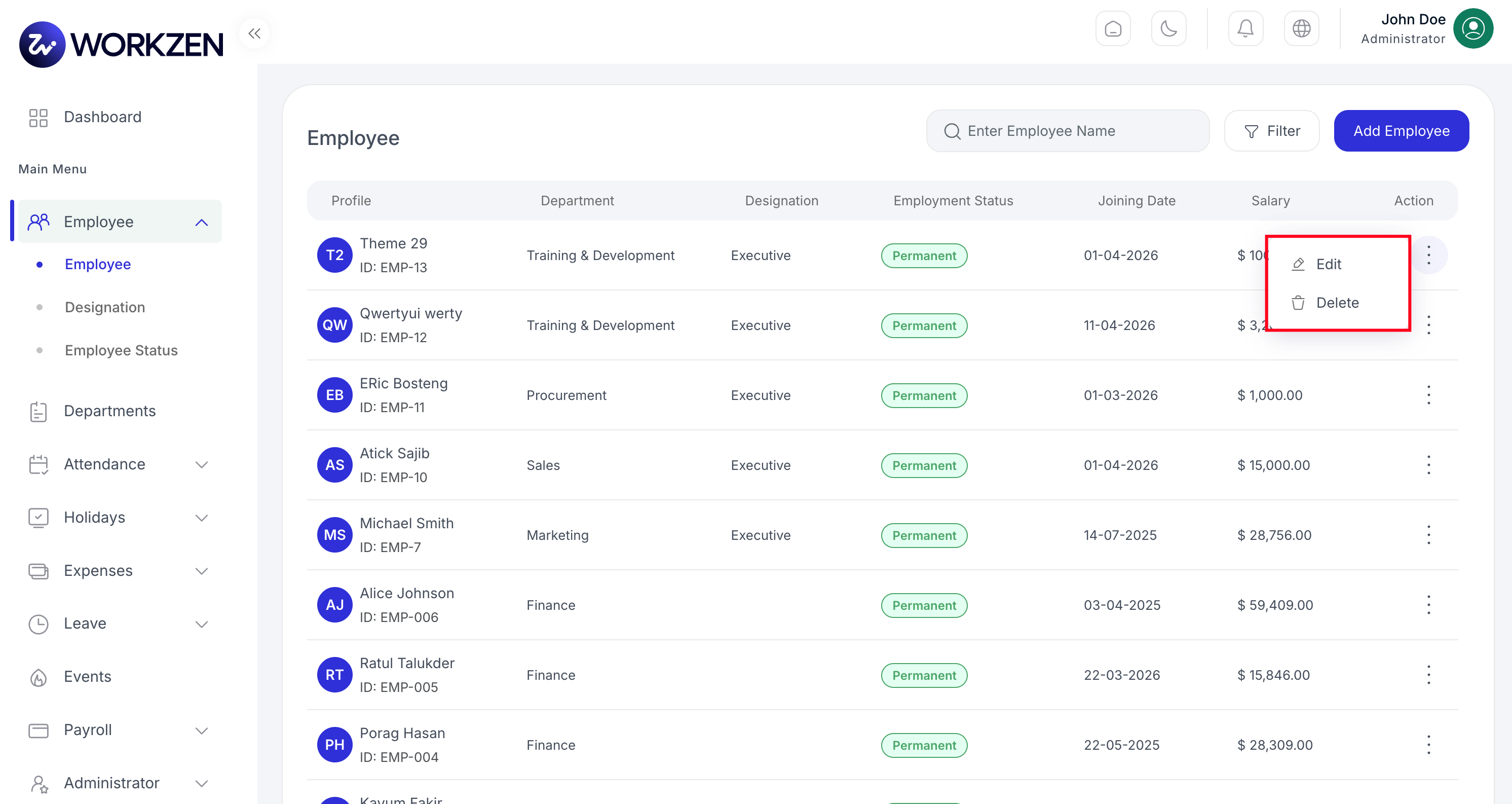Open language globe selector
1512x804 pixels.
pyautogui.click(x=1301, y=29)
